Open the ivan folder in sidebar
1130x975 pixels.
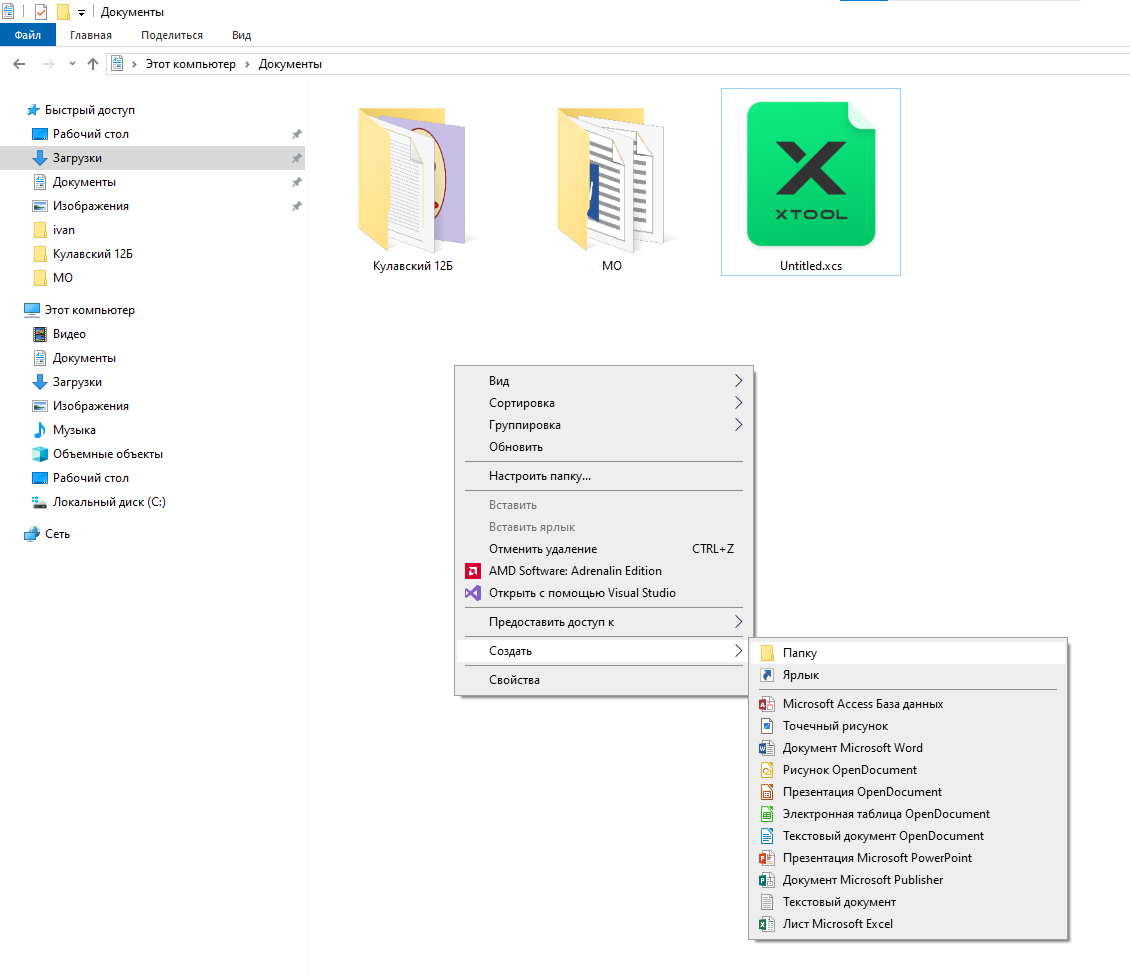pos(63,230)
